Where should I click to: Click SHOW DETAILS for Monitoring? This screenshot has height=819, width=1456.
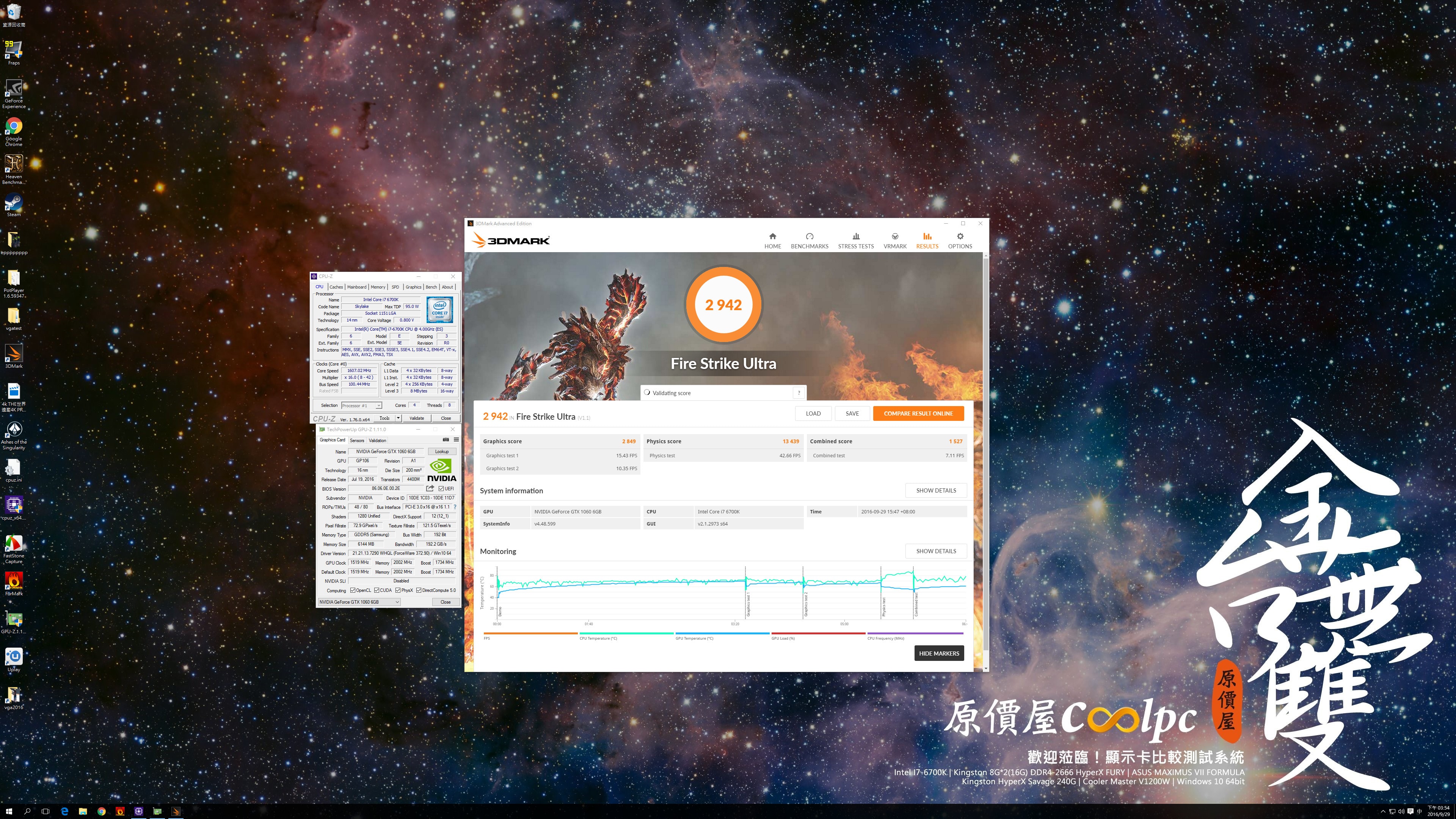936,551
